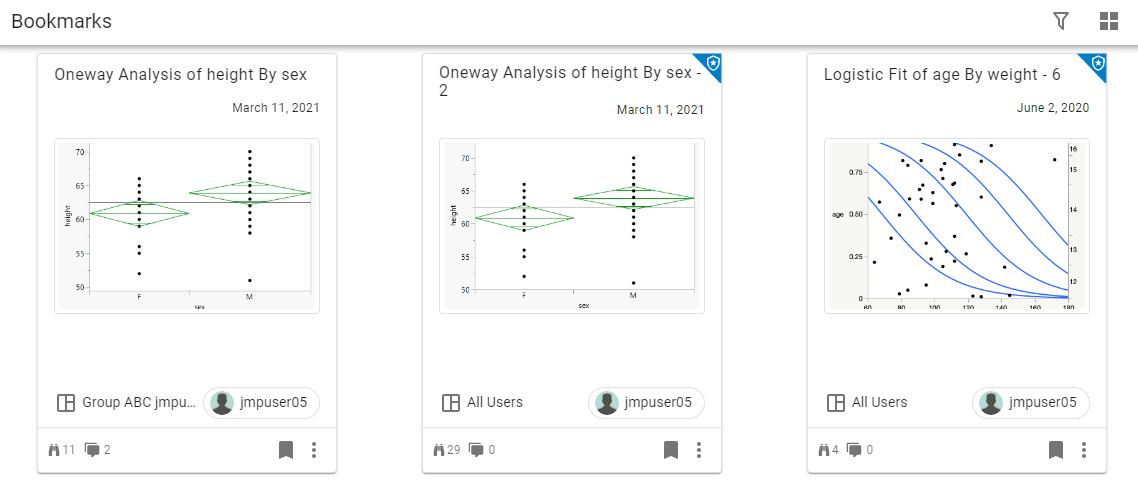Open more options menu for Oneway Analysis - 2
The width and height of the screenshot is (1138, 500).
[699, 450]
